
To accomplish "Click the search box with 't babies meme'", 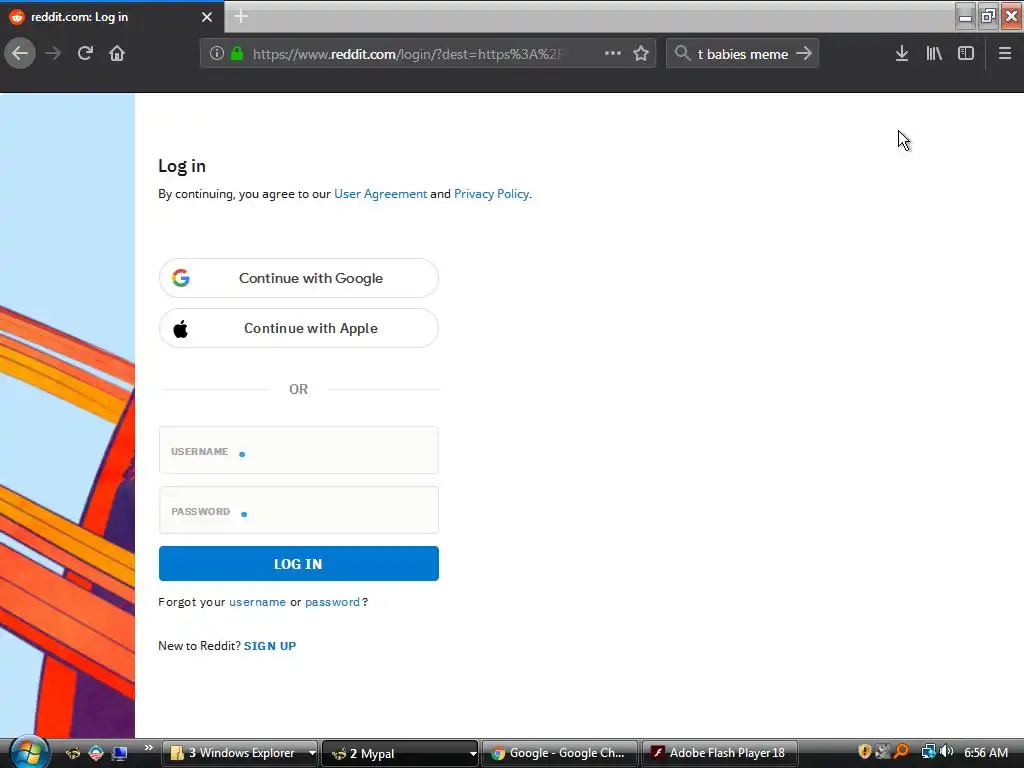I will coord(743,54).
